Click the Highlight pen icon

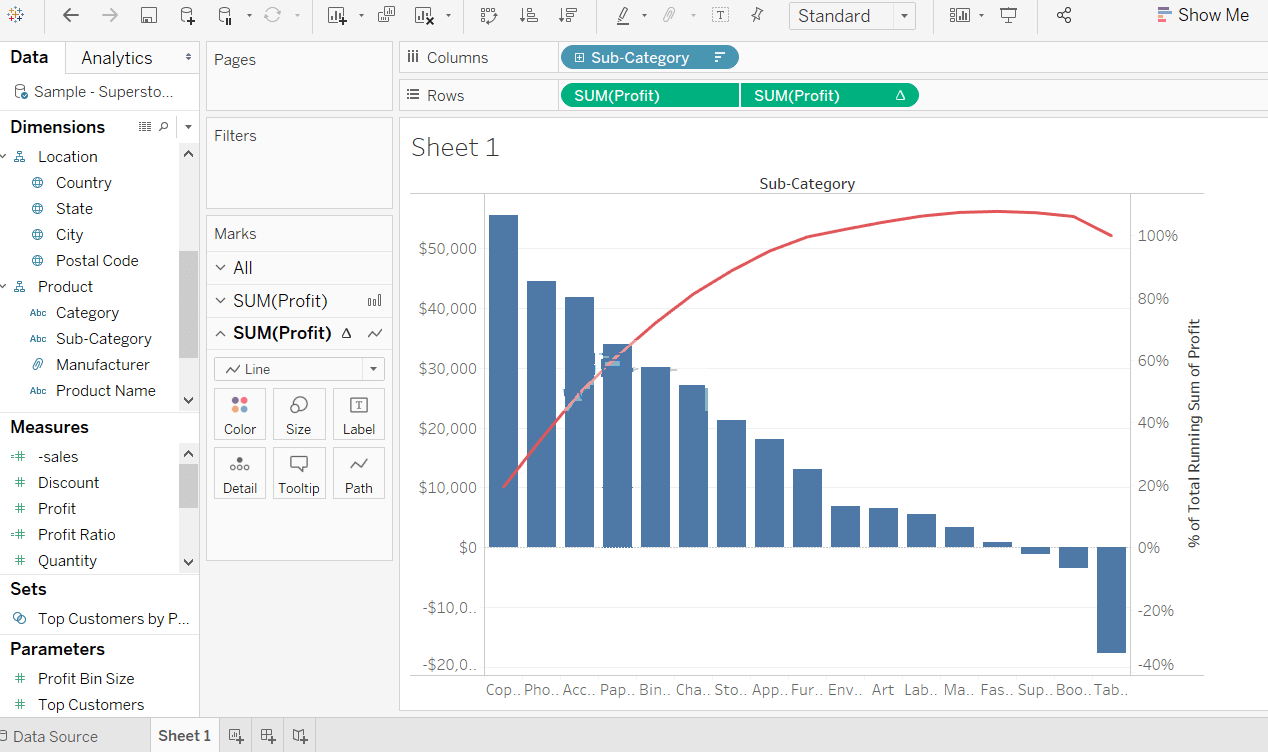pos(623,15)
